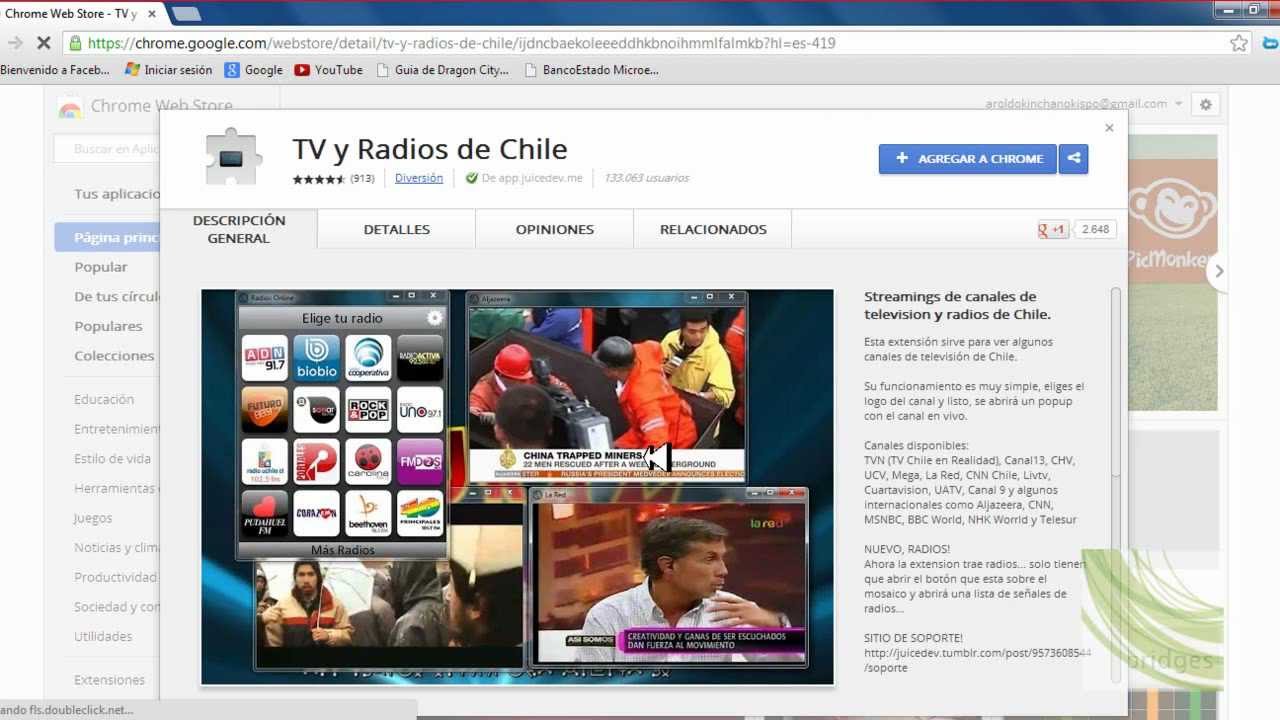Click the forward navigation arrow
The image size is (1280, 720).
15,43
